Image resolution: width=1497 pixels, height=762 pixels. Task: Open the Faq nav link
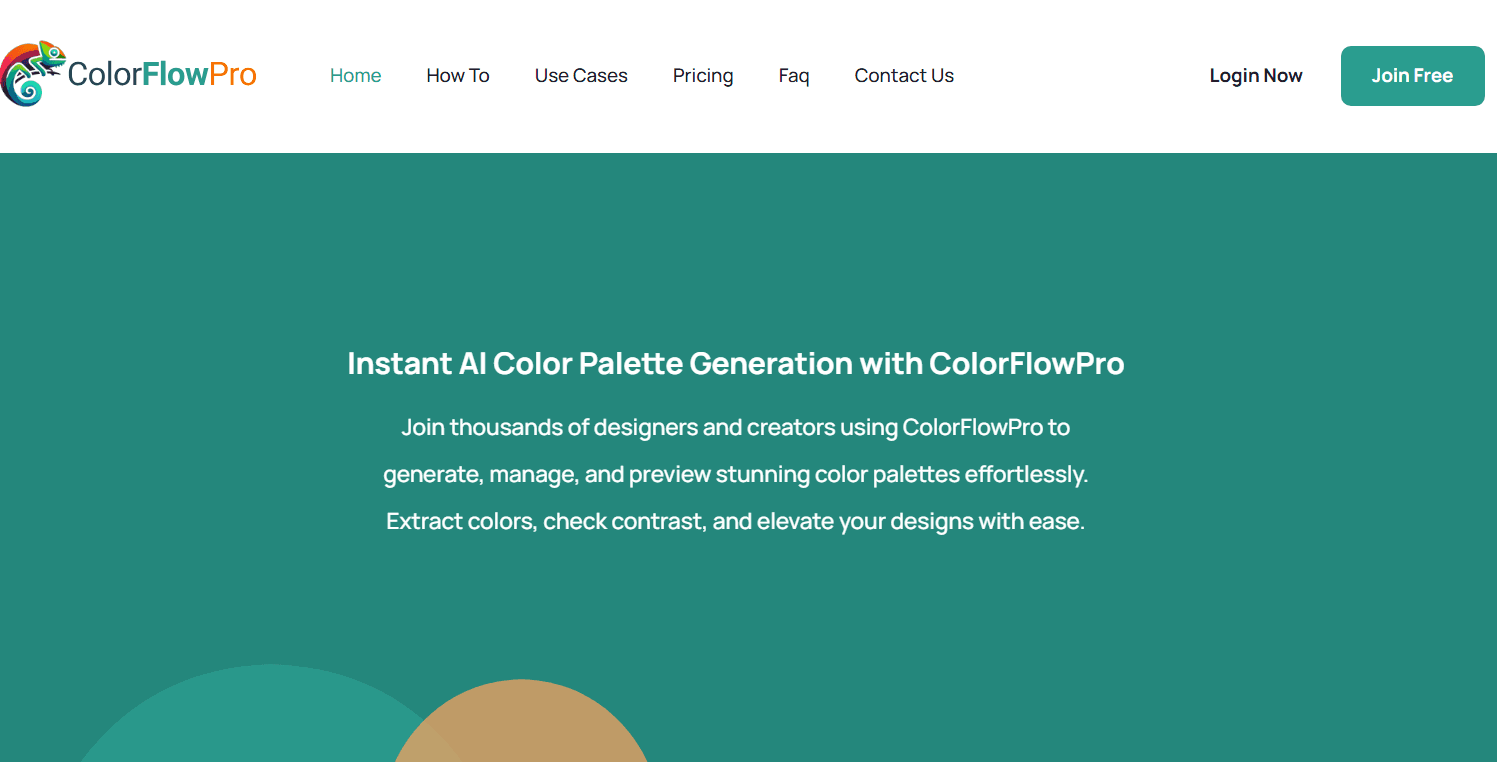tap(794, 76)
